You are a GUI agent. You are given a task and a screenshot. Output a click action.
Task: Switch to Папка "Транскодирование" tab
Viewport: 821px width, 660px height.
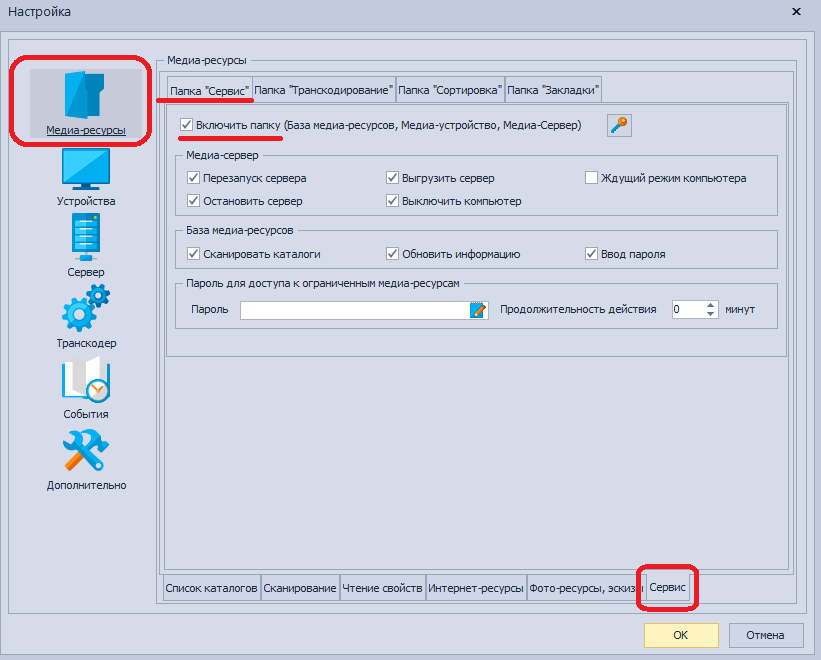coord(323,90)
